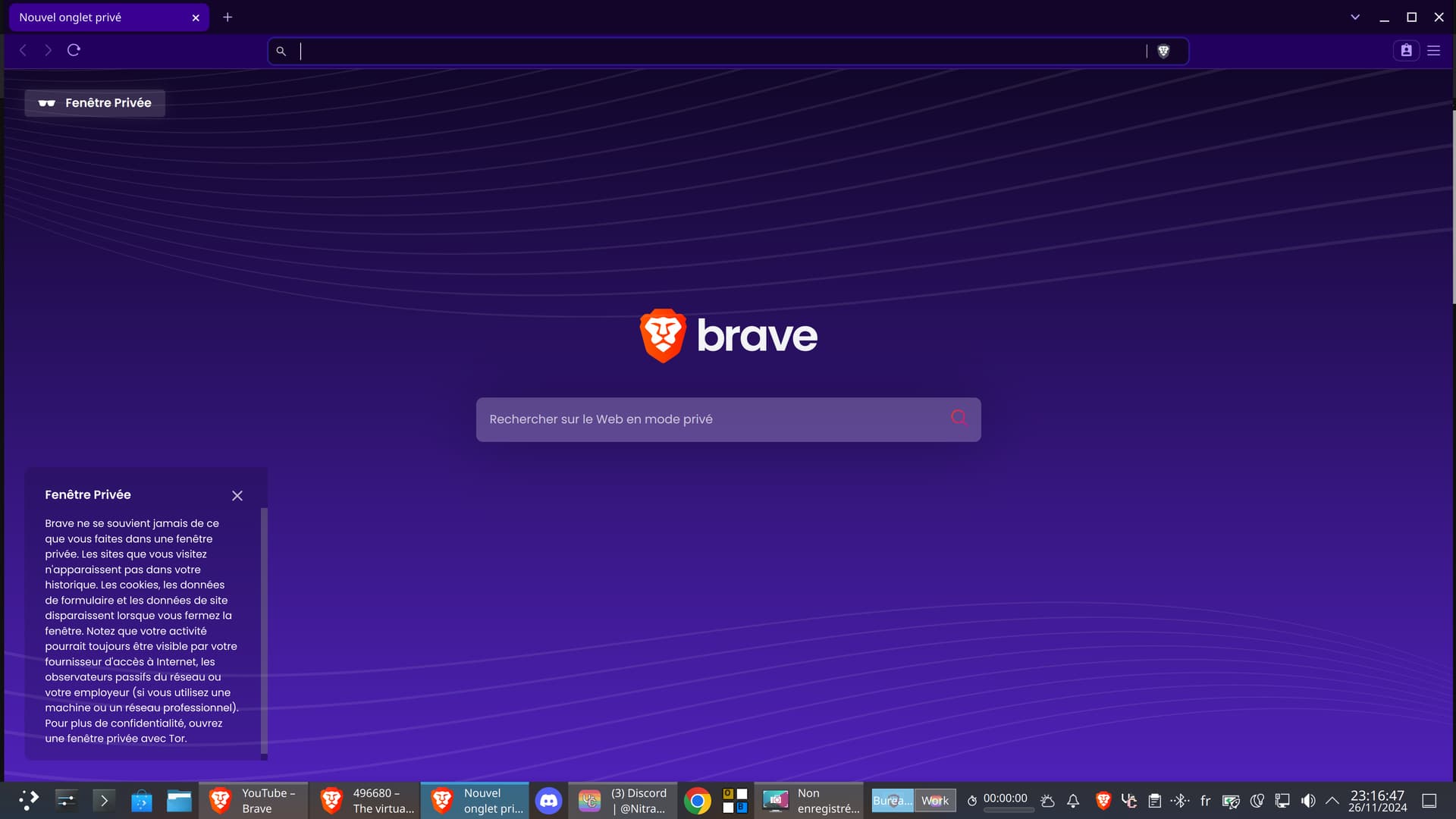Viewport: 1456px width, 819px height.
Task: Switch to the 'Burea...' virtual desktop
Action: [893, 800]
